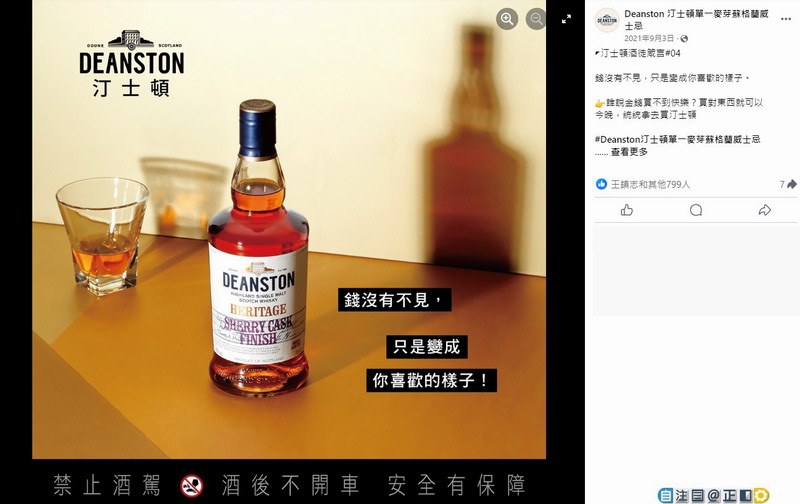Viewport: 800px width, 504px height.
Task: Click the 正 input method icon
Action: (729, 495)
